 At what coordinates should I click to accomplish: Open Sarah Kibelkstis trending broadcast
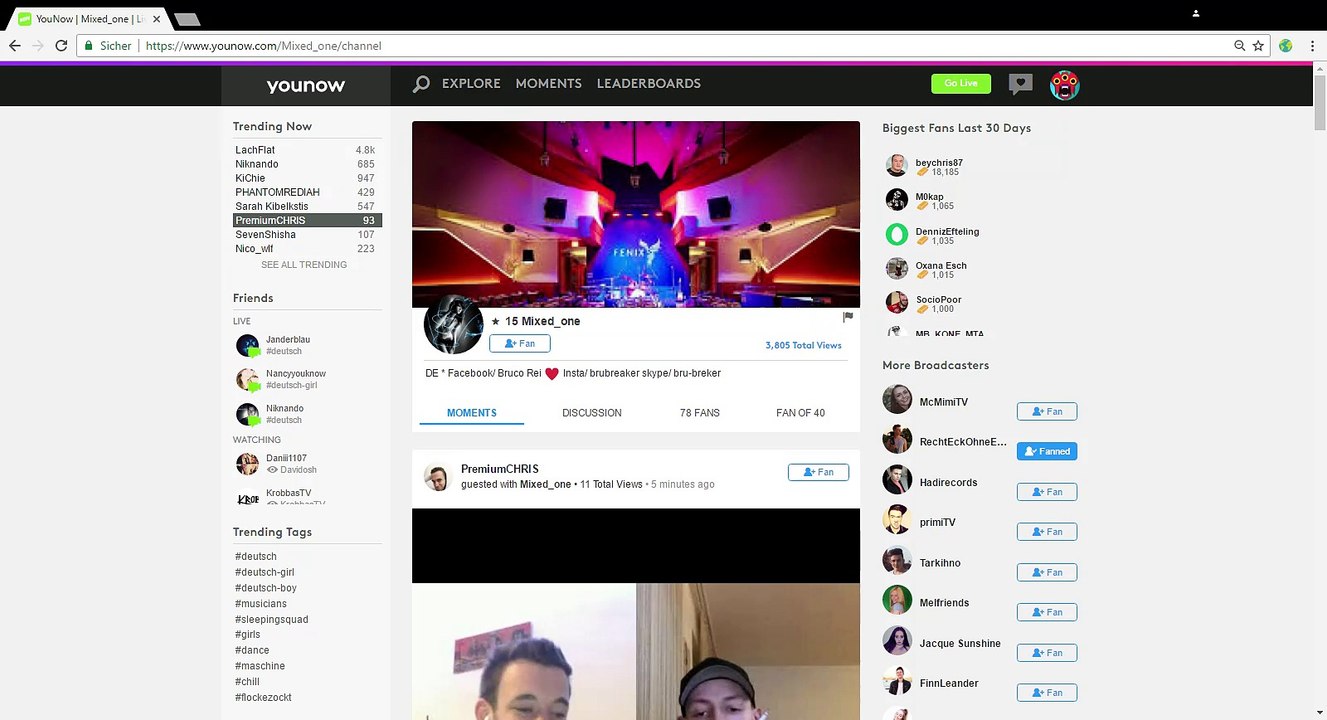tap(307, 206)
